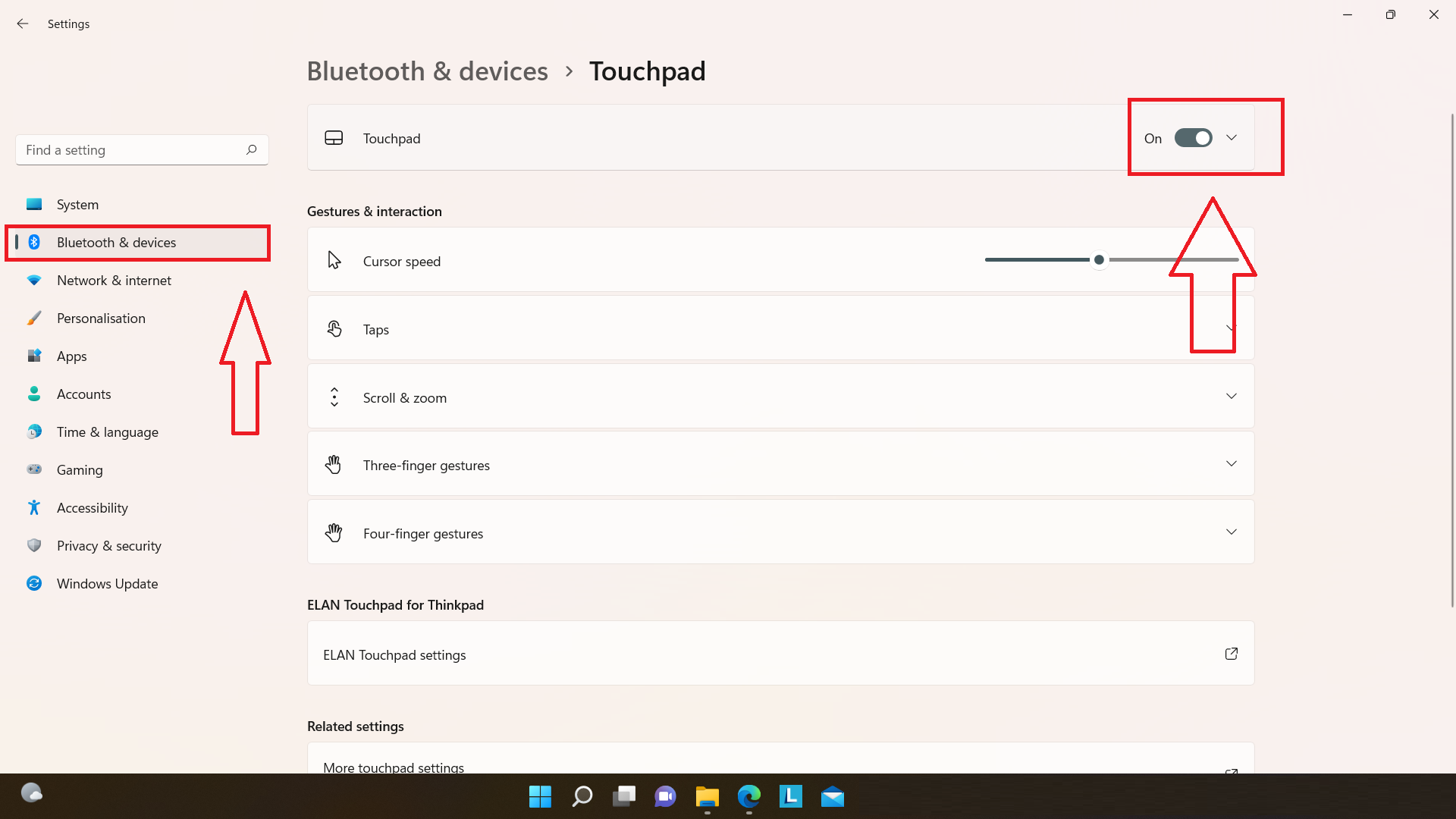Viewport: 1456px width, 819px height.
Task: Open Microsoft Edge from the taskbar
Action: click(748, 796)
